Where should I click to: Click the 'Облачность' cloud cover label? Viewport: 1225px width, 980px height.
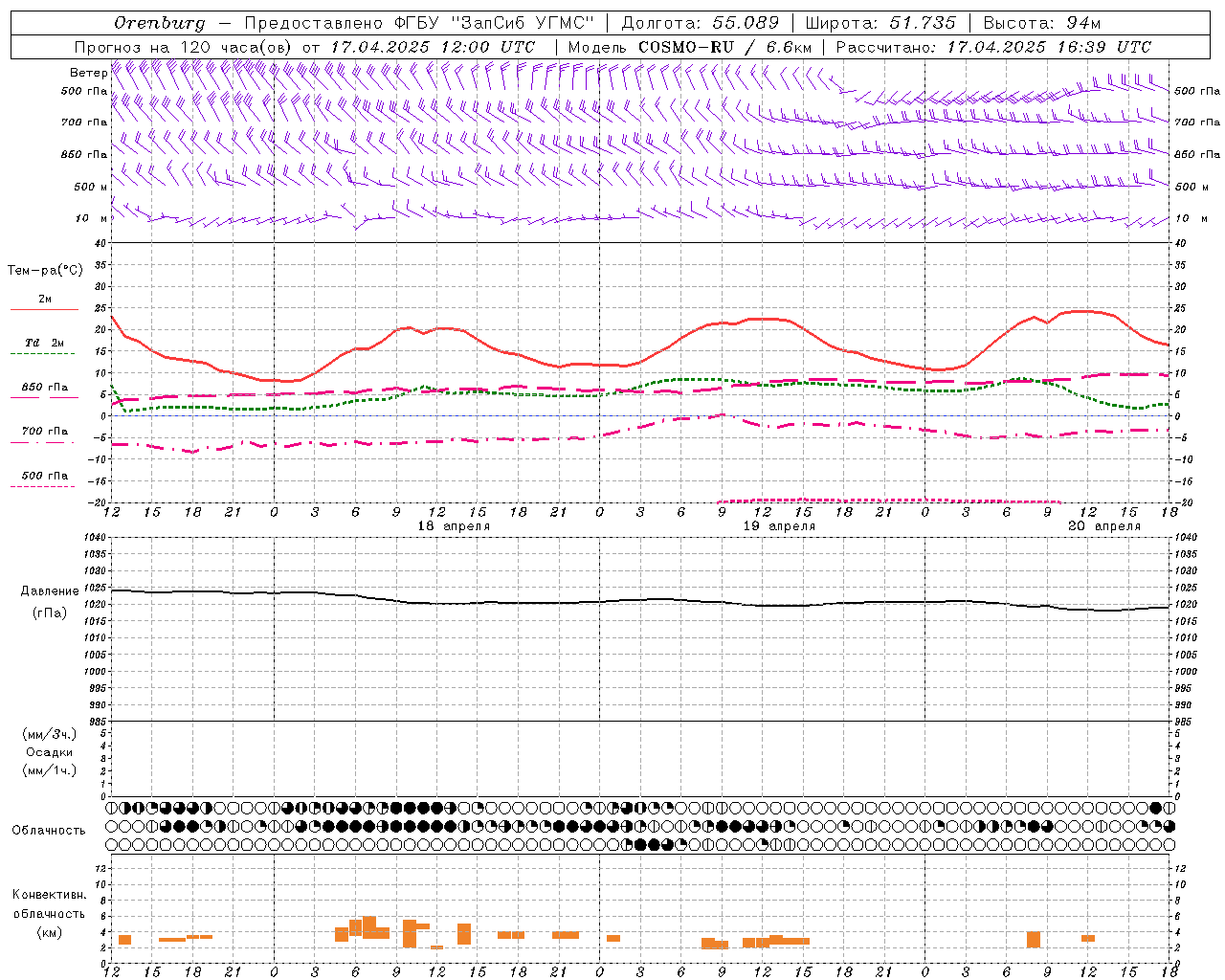pyautogui.click(x=49, y=831)
